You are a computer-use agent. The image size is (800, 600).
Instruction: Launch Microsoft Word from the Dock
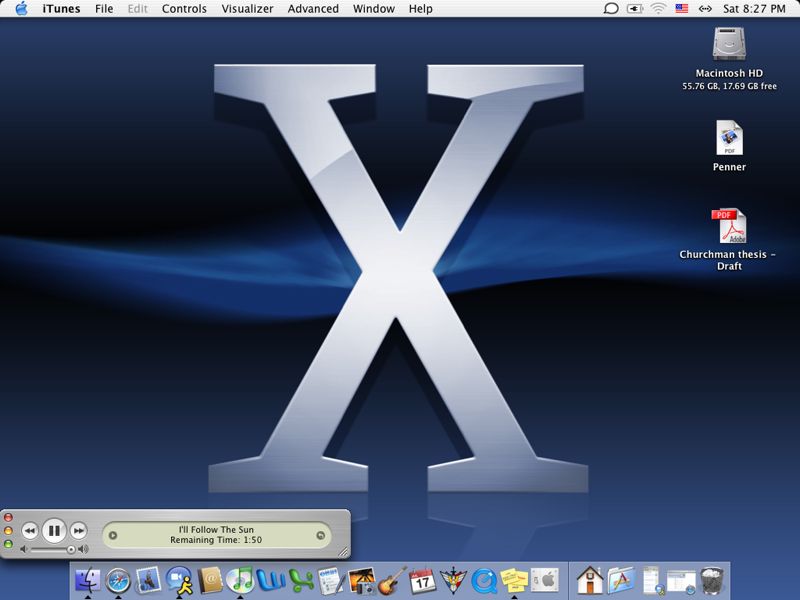tap(270, 581)
